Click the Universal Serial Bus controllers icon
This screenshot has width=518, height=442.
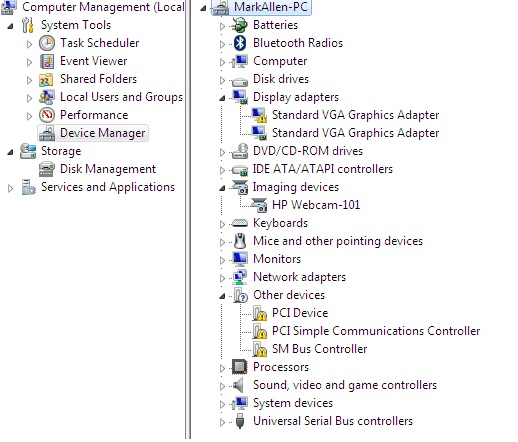click(x=240, y=421)
